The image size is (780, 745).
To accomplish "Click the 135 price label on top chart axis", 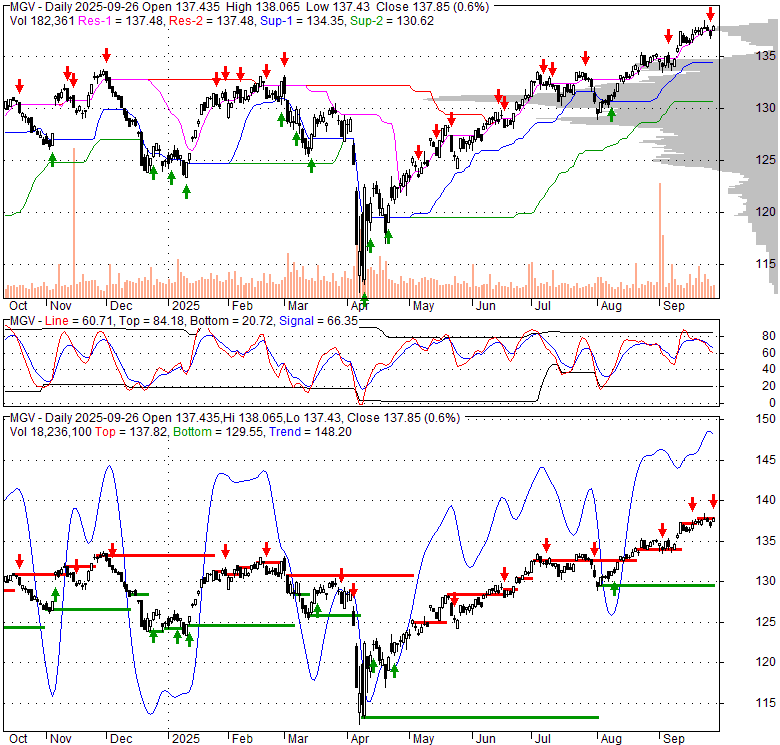I will (x=766, y=56).
